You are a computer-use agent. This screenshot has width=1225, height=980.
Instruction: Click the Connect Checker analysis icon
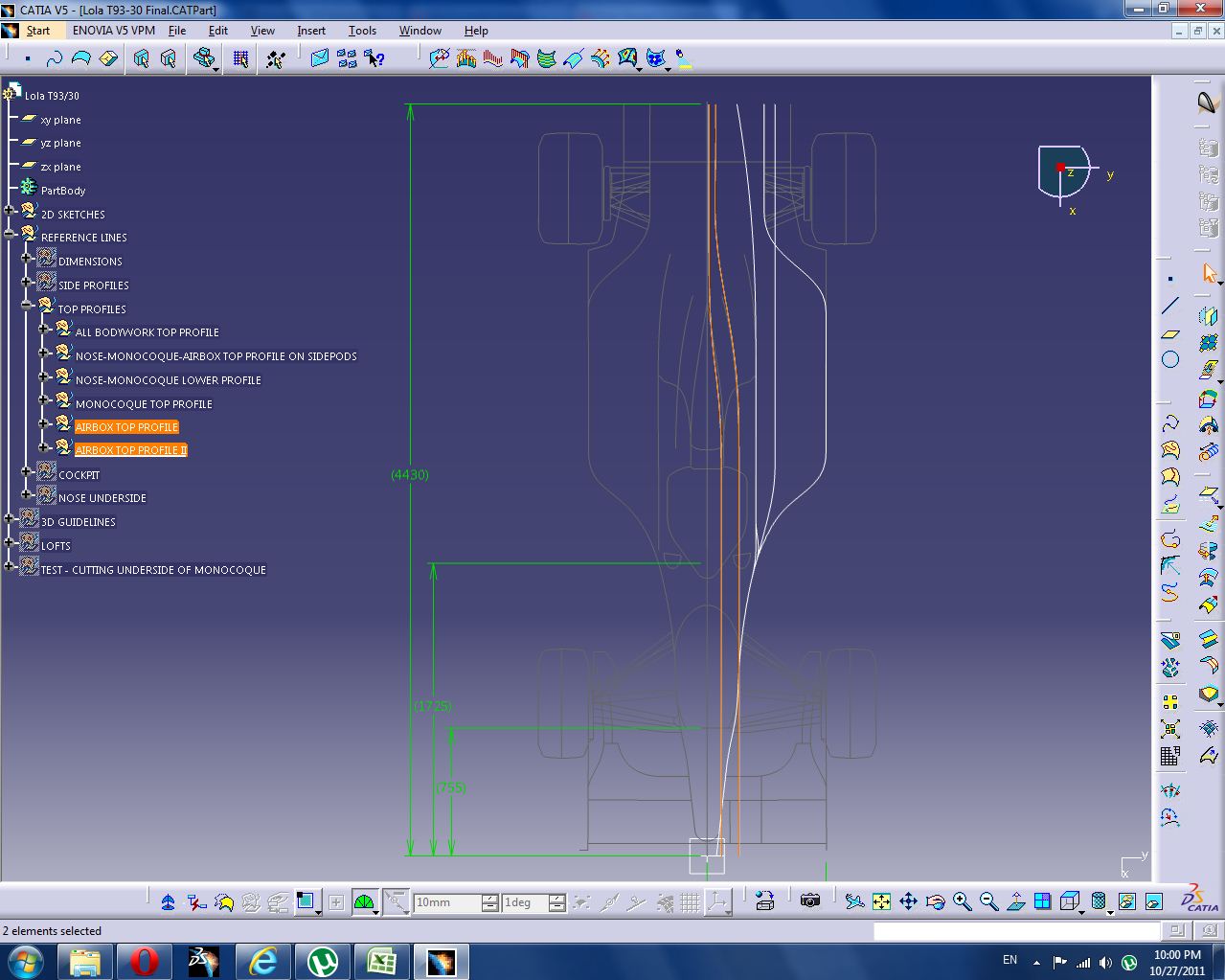pyautogui.click(x=440, y=59)
